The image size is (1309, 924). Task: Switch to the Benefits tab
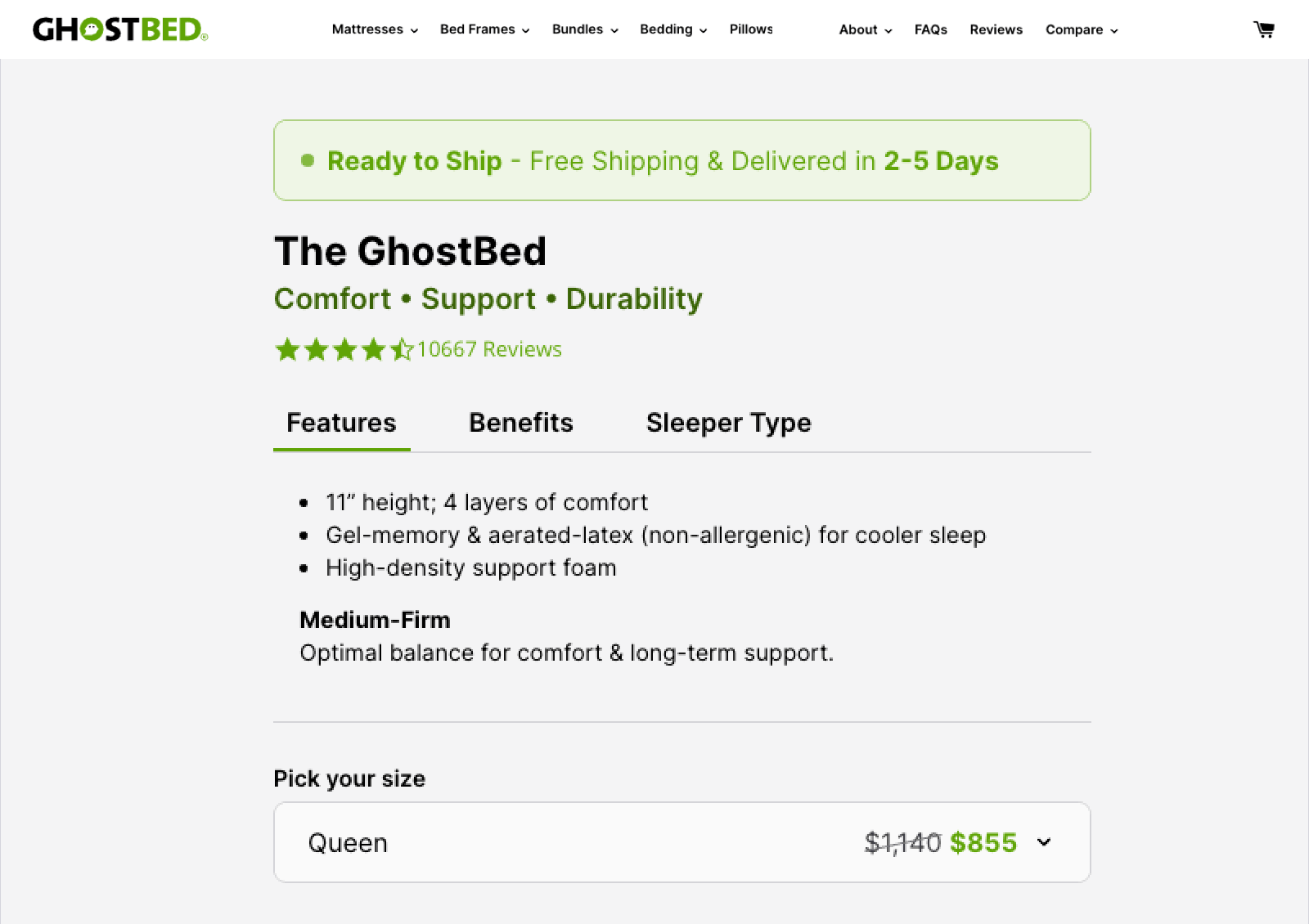point(521,423)
